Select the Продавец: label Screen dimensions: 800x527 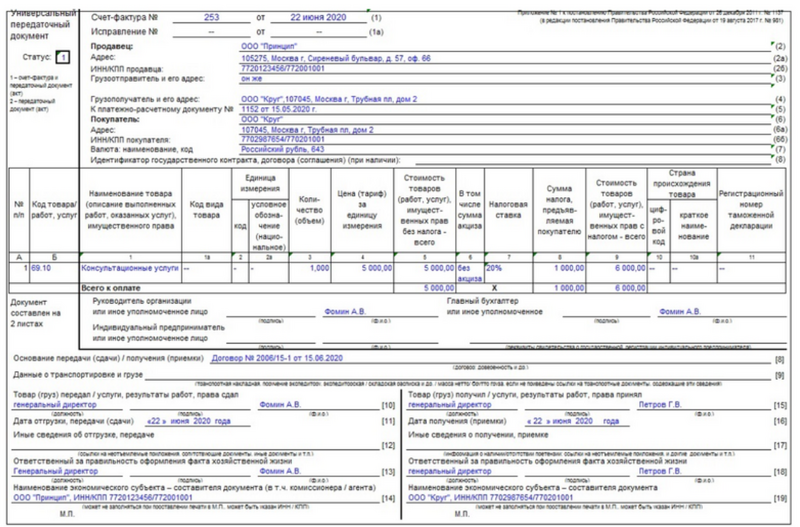(112, 46)
